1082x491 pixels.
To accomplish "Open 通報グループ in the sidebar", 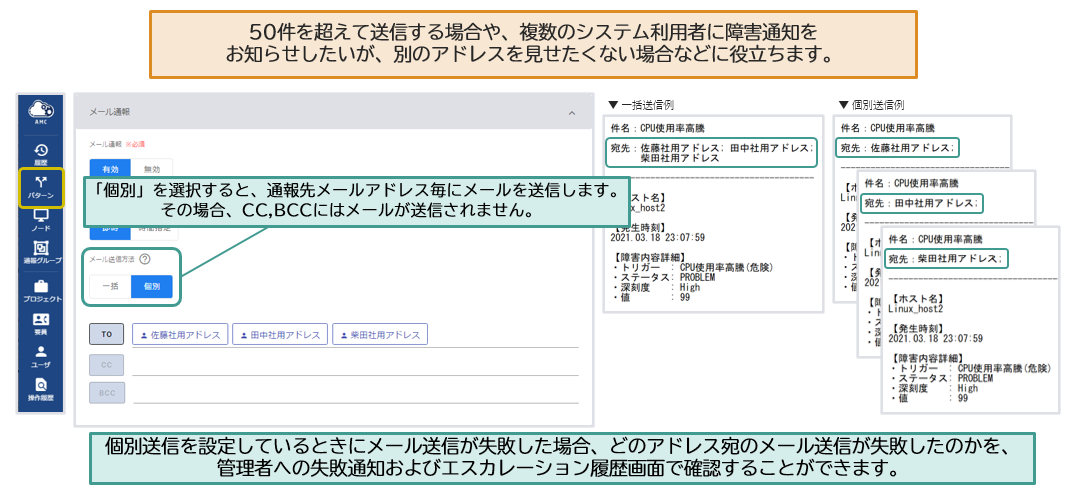I will [x=41, y=253].
